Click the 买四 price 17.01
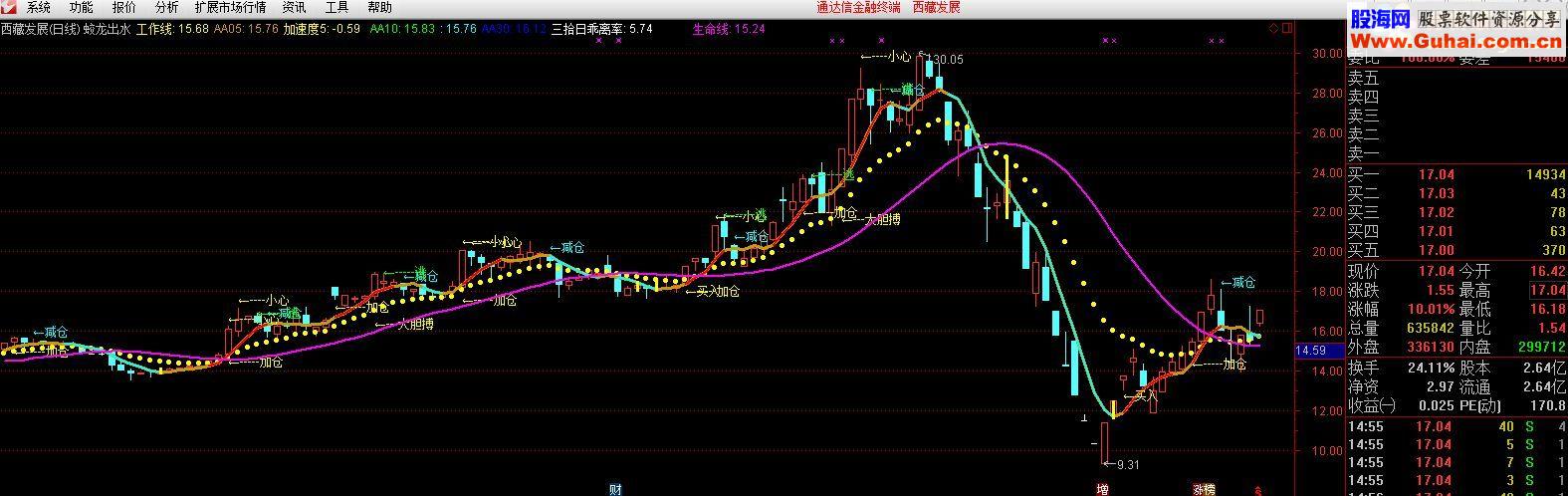Viewport: 1568px width, 496px height. pos(1436,231)
